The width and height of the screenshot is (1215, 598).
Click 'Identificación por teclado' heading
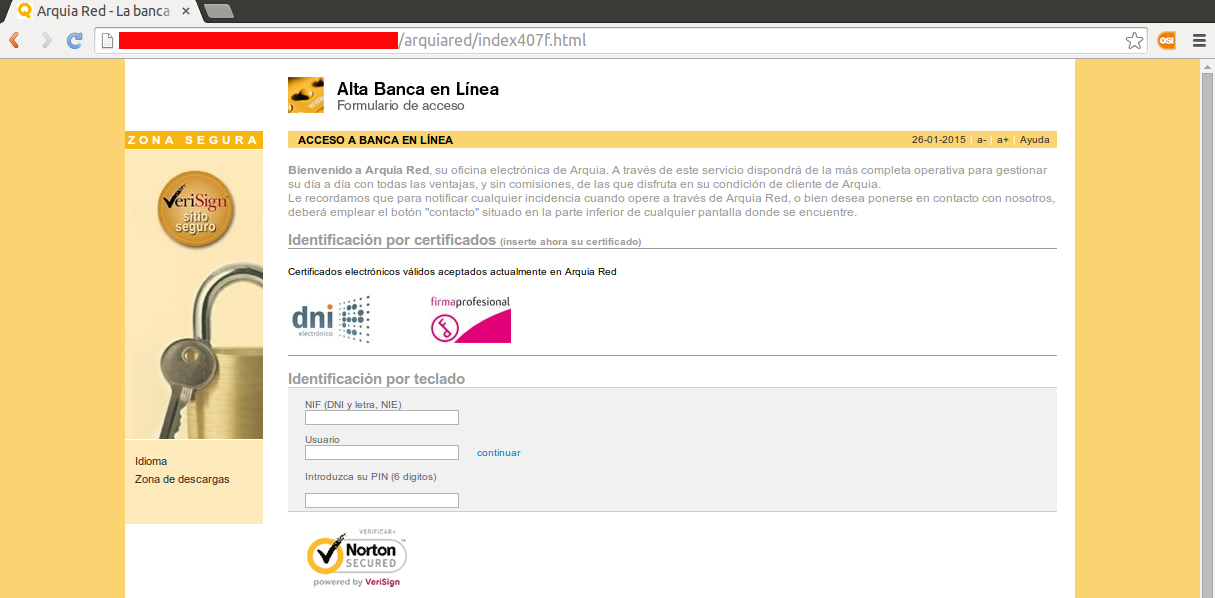pyautogui.click(x=376, y=379)
